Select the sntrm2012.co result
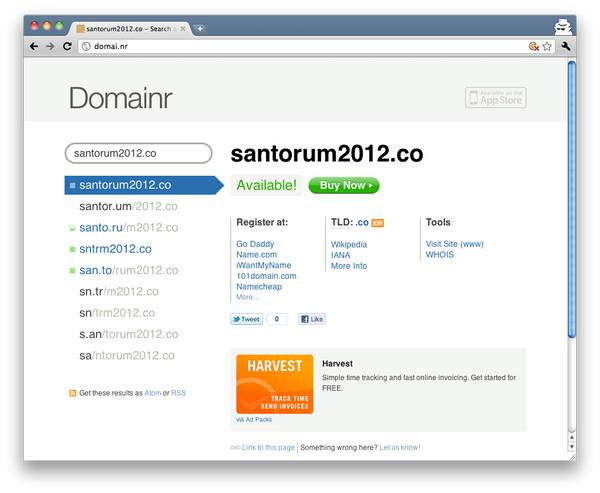Viewport: 600px width, 493px height. tap(115, 249)
